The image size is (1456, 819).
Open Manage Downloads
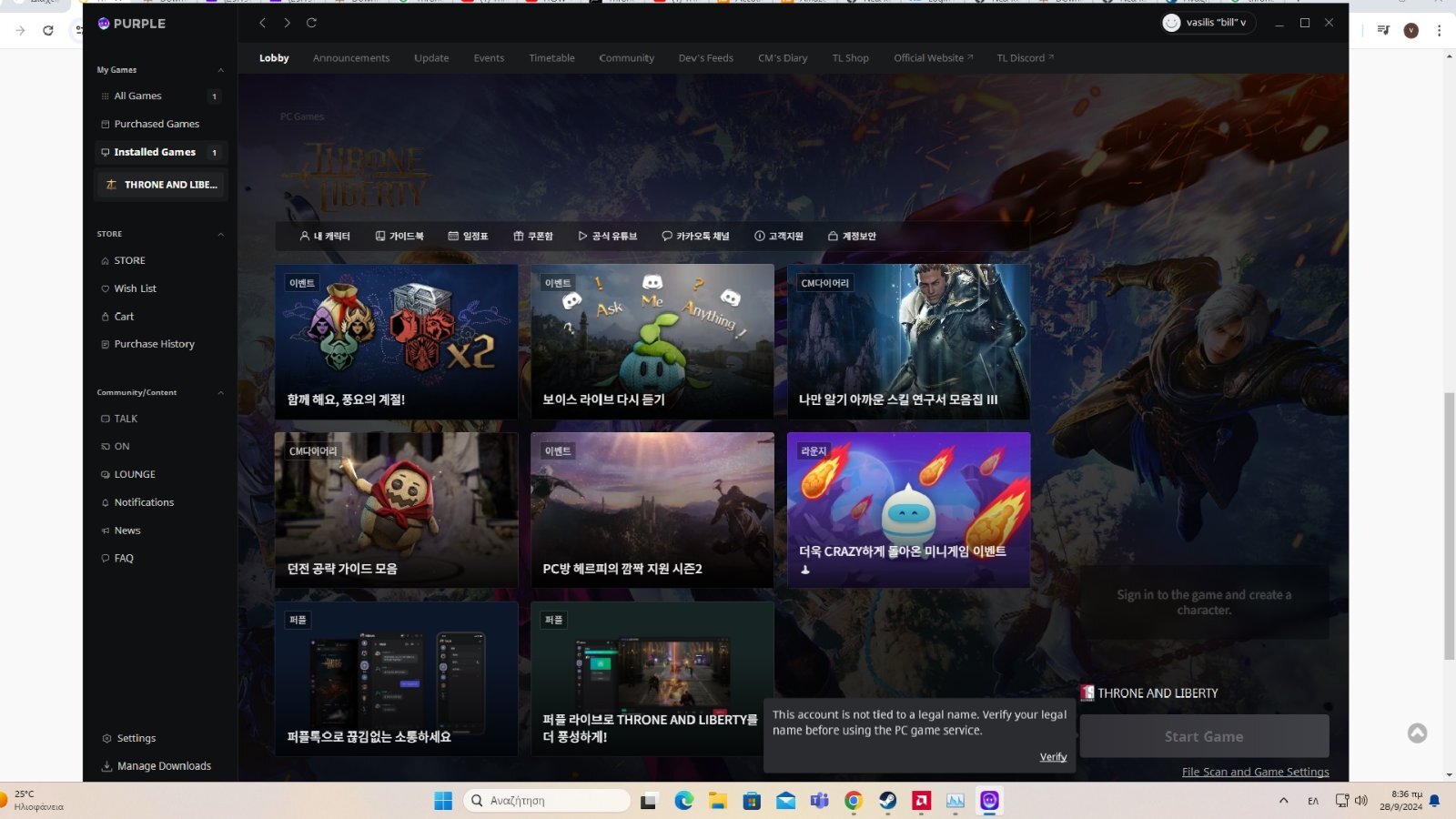tap(156, 766)
